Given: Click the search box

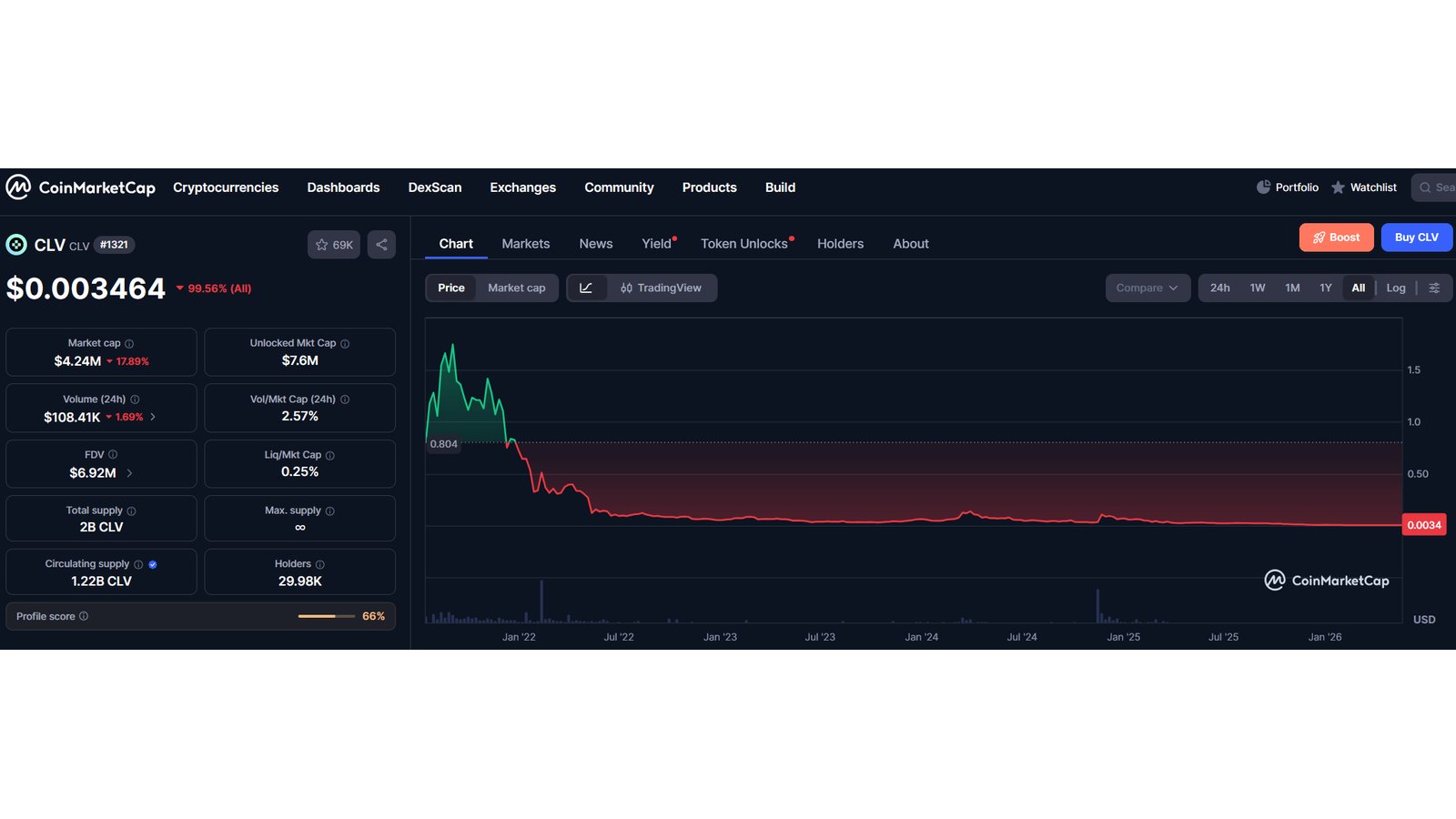Looking at the screenshot, I should (1434, 187).
